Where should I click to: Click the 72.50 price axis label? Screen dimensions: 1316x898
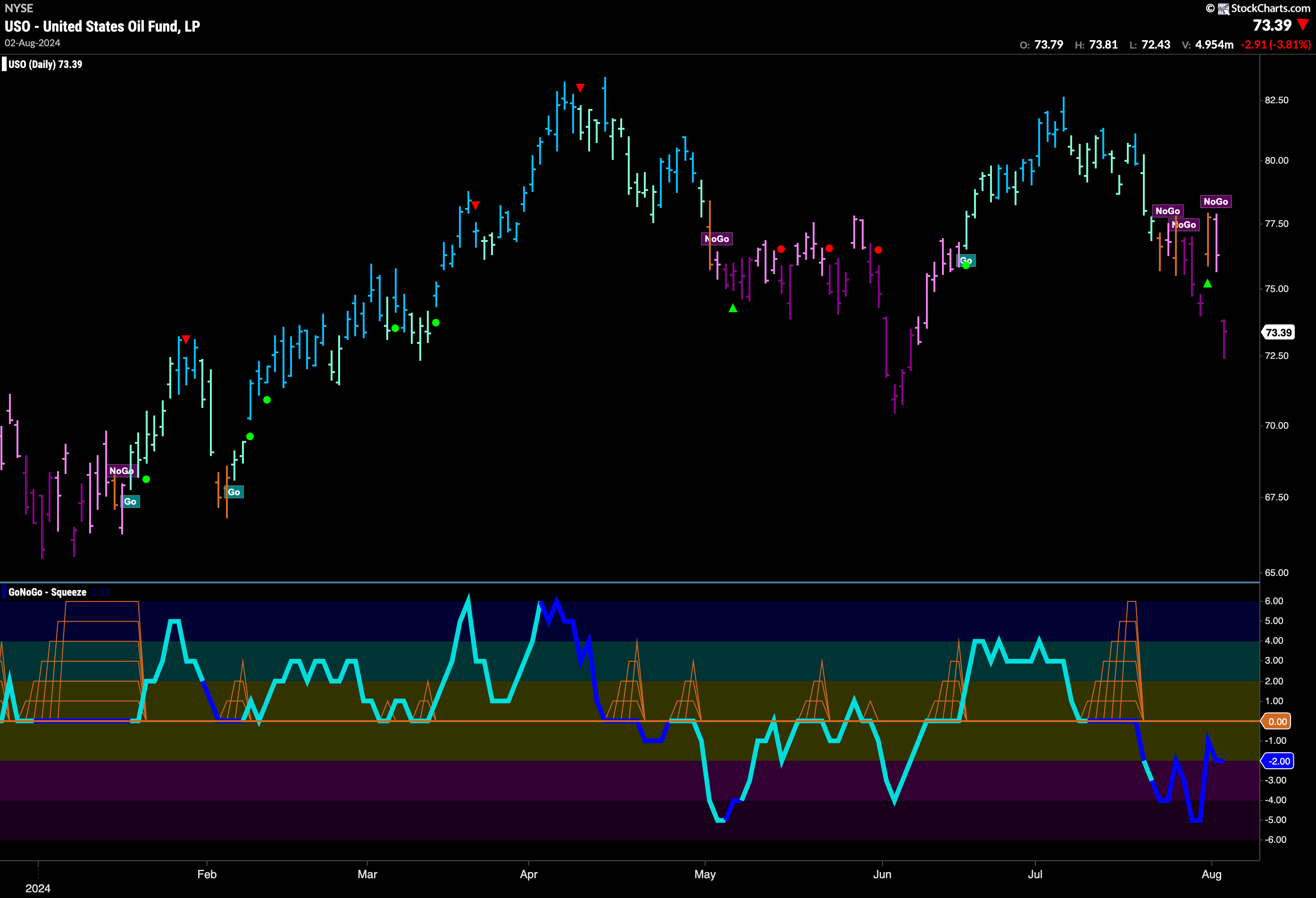tap(1276, 356)
